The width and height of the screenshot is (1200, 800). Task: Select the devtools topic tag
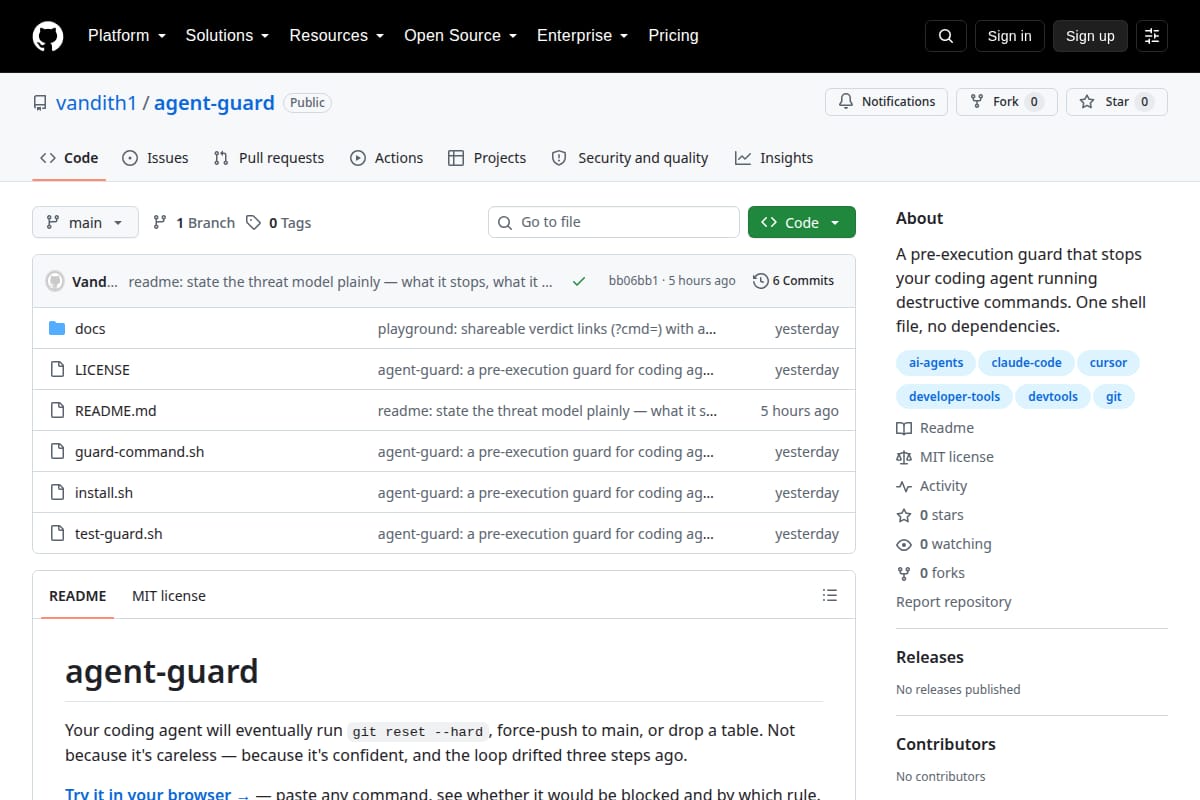[x=1054, y=397]
